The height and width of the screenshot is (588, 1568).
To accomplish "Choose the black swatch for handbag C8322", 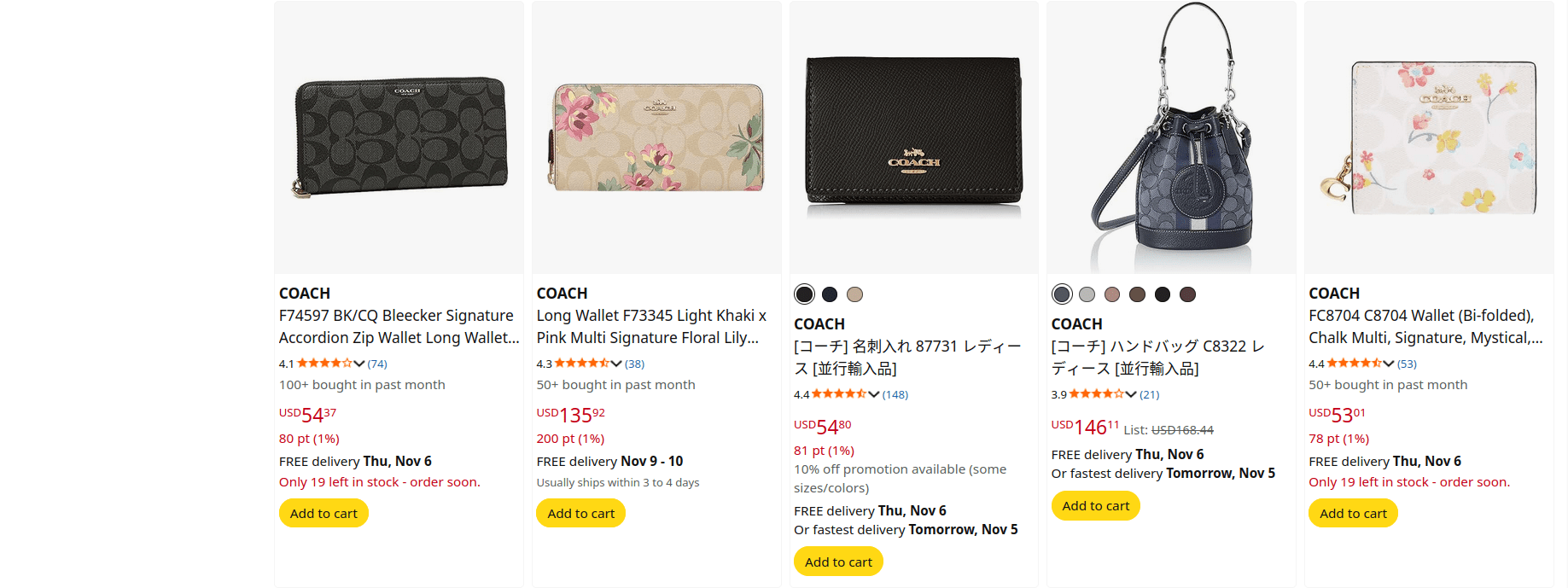I will (x=1162, y=294).
